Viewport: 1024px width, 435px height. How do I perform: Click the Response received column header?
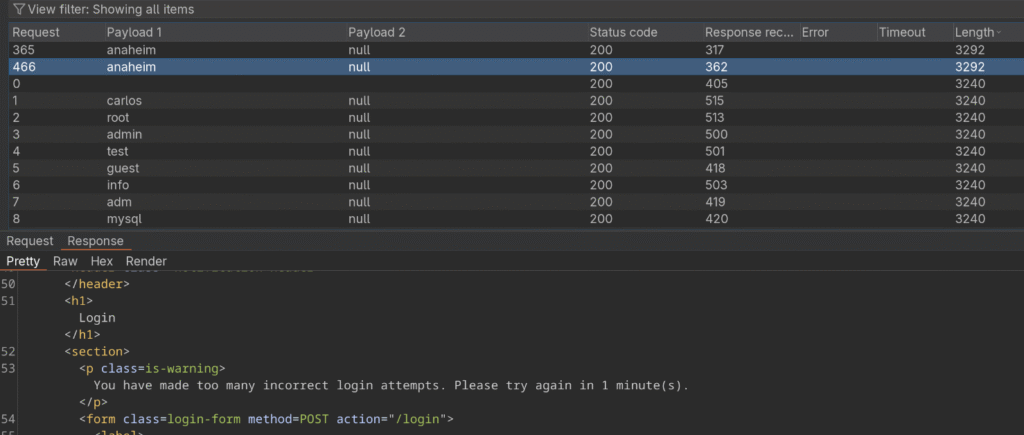tap(748, 32)
